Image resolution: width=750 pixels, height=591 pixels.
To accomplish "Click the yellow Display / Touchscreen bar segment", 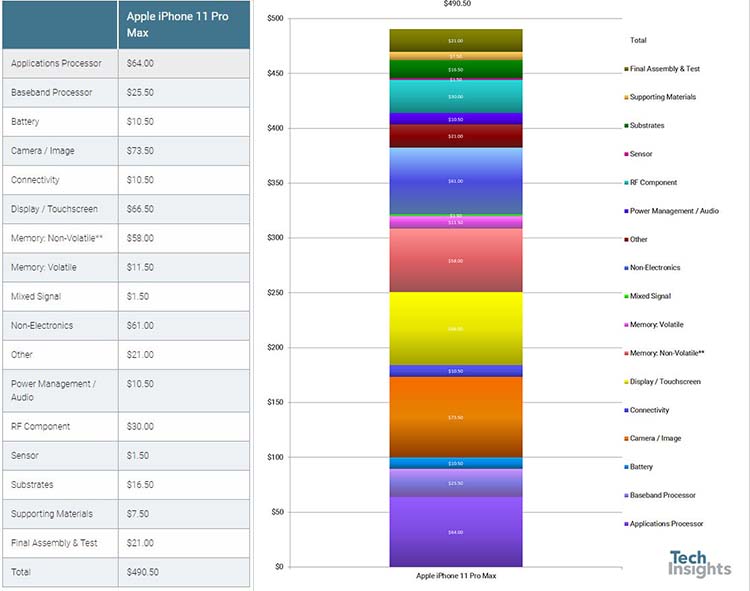I will coord(456,328).
